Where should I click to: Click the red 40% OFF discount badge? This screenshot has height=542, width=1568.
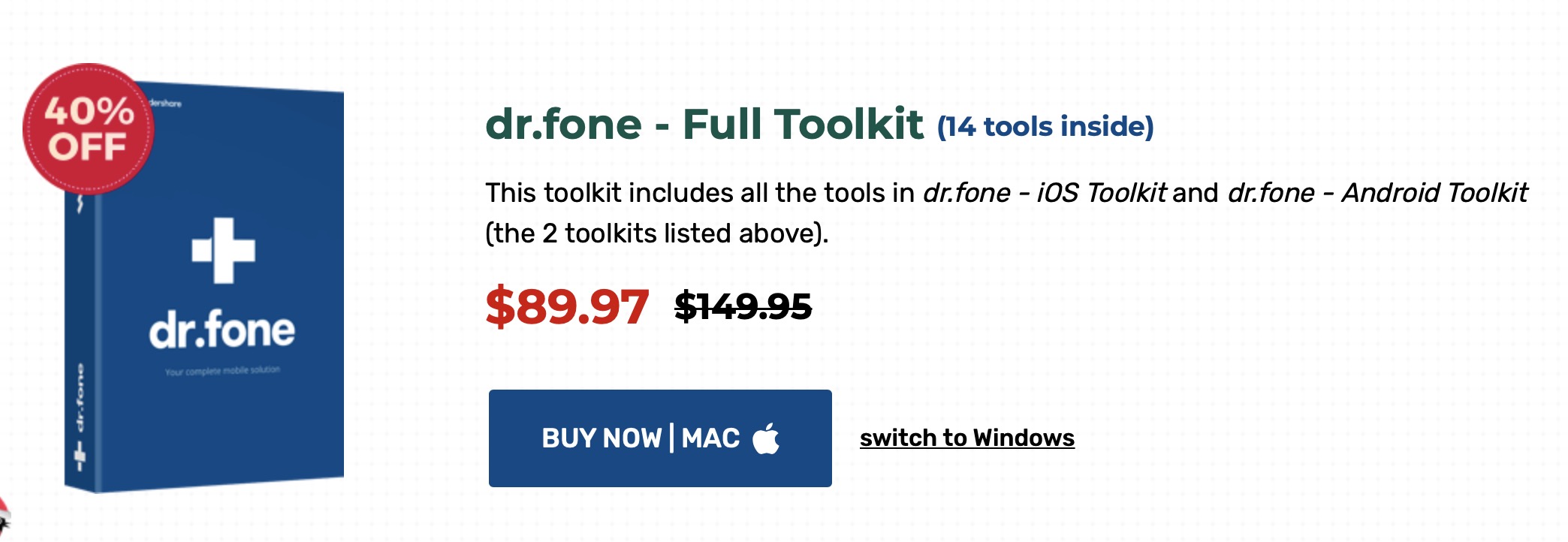coord(88,129)
